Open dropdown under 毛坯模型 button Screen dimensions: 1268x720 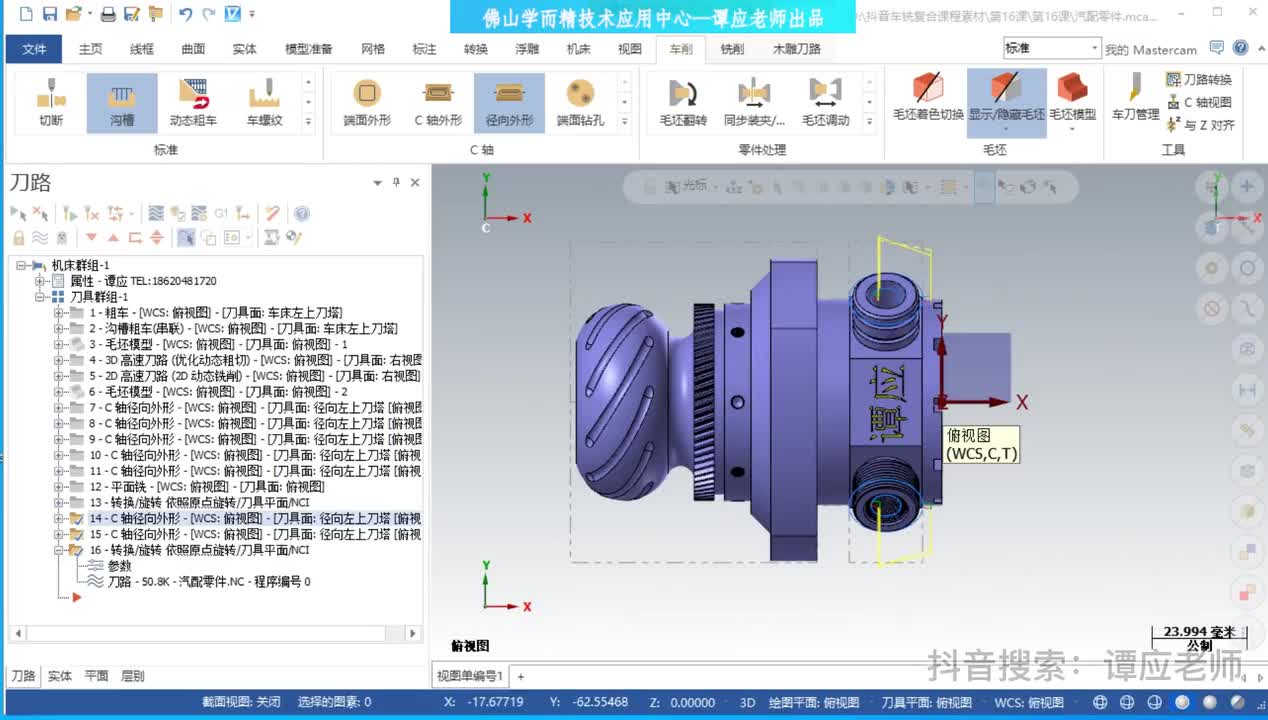1072,128
